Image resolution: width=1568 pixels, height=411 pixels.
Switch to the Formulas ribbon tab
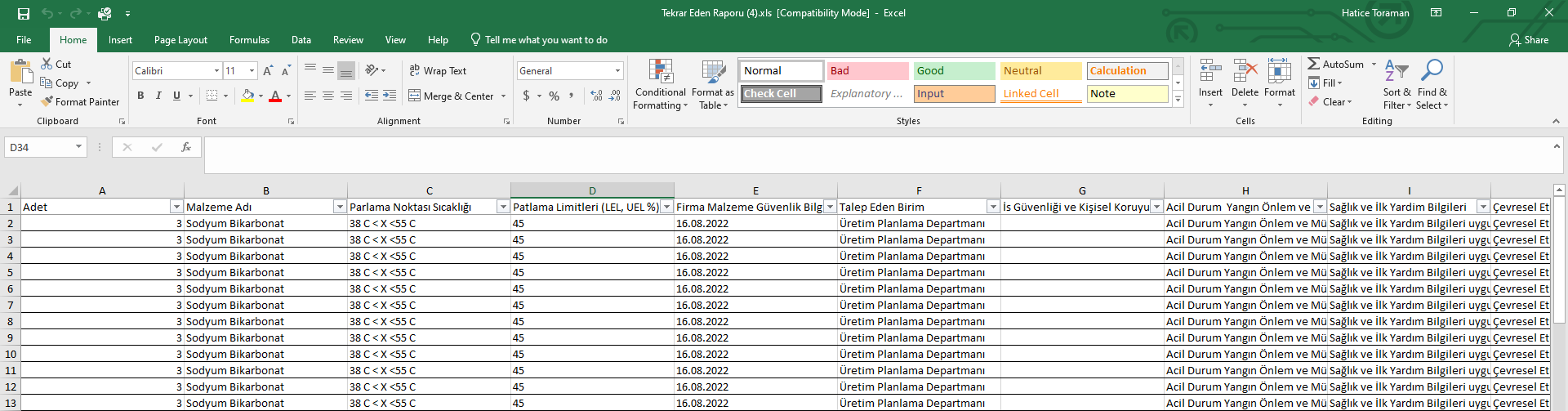(249, 39)
